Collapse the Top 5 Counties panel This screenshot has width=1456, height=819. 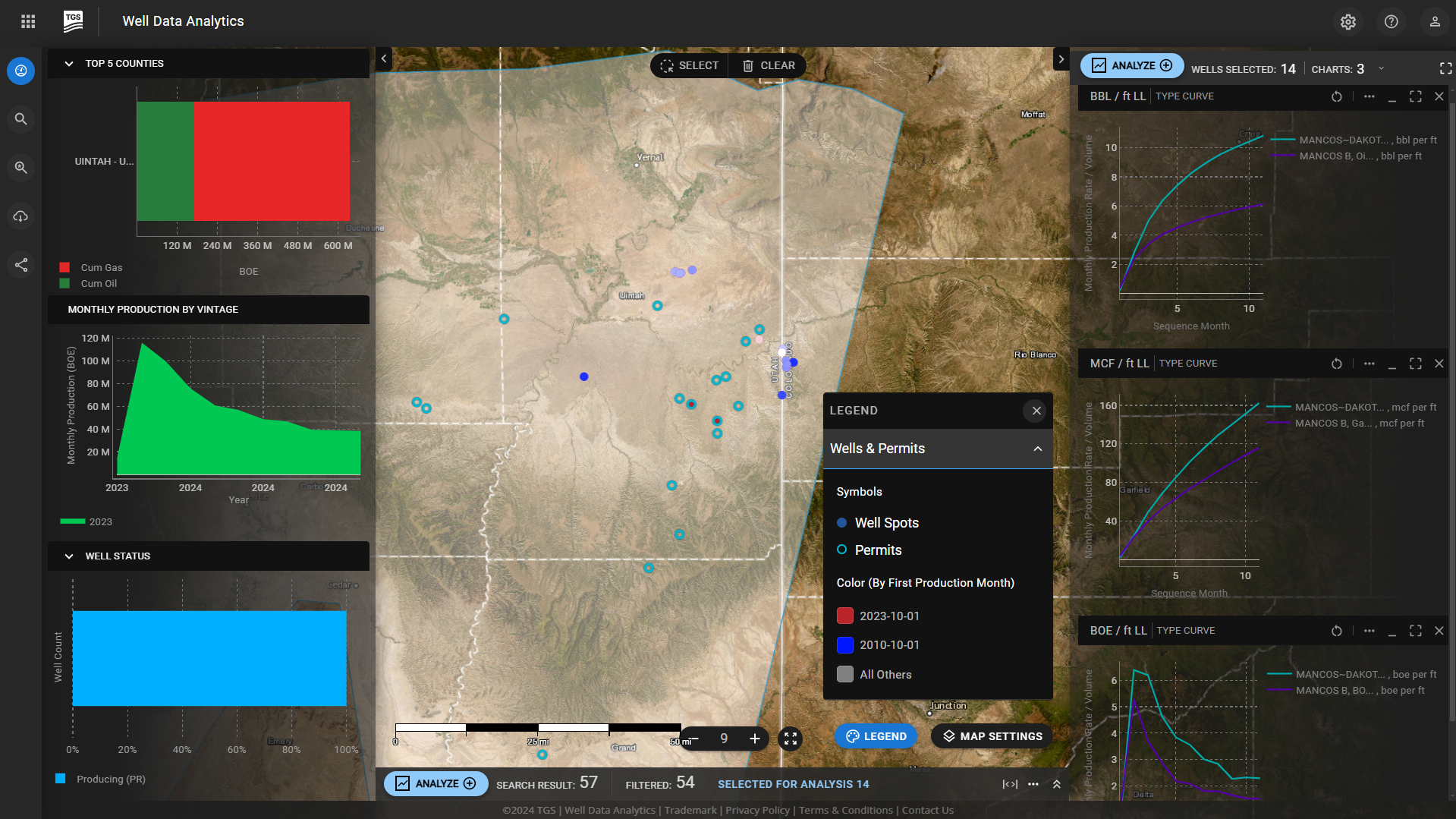pos(69,64)
